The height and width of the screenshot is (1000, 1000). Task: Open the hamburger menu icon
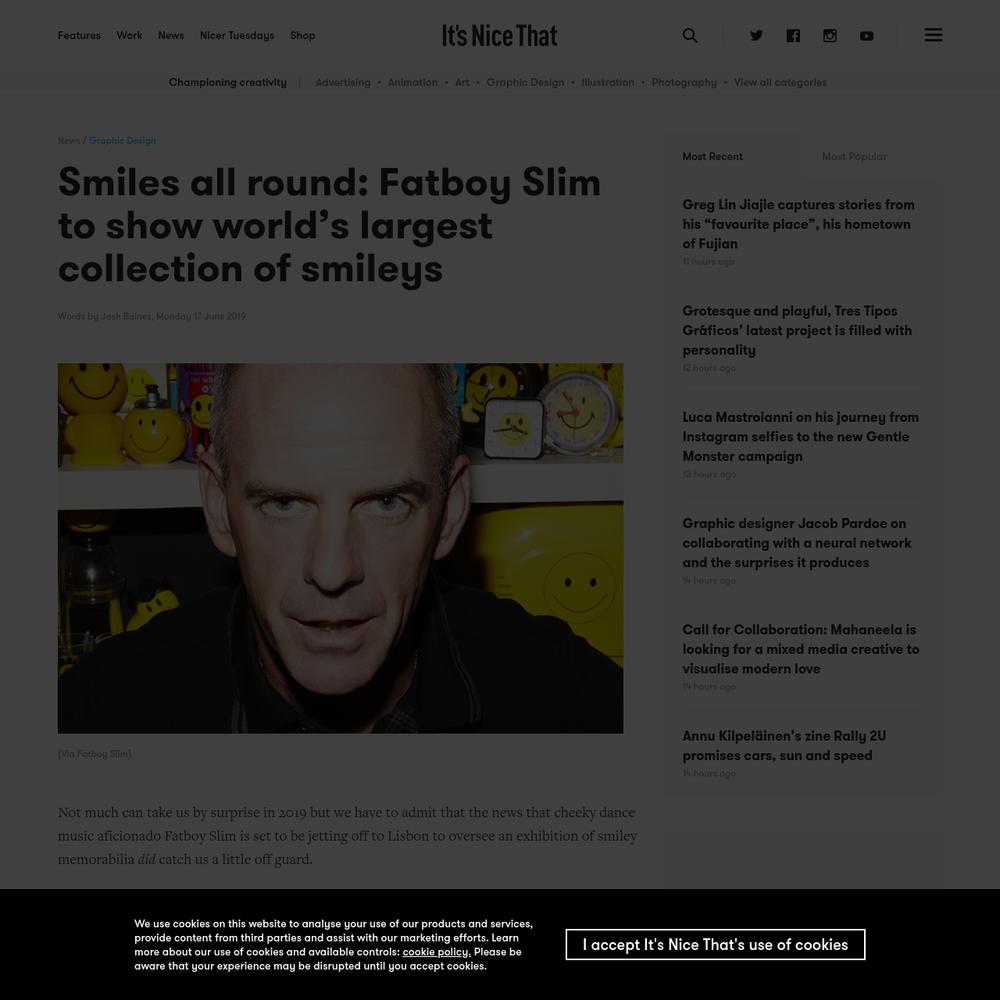pyautogui.click(x=933, y=34)
